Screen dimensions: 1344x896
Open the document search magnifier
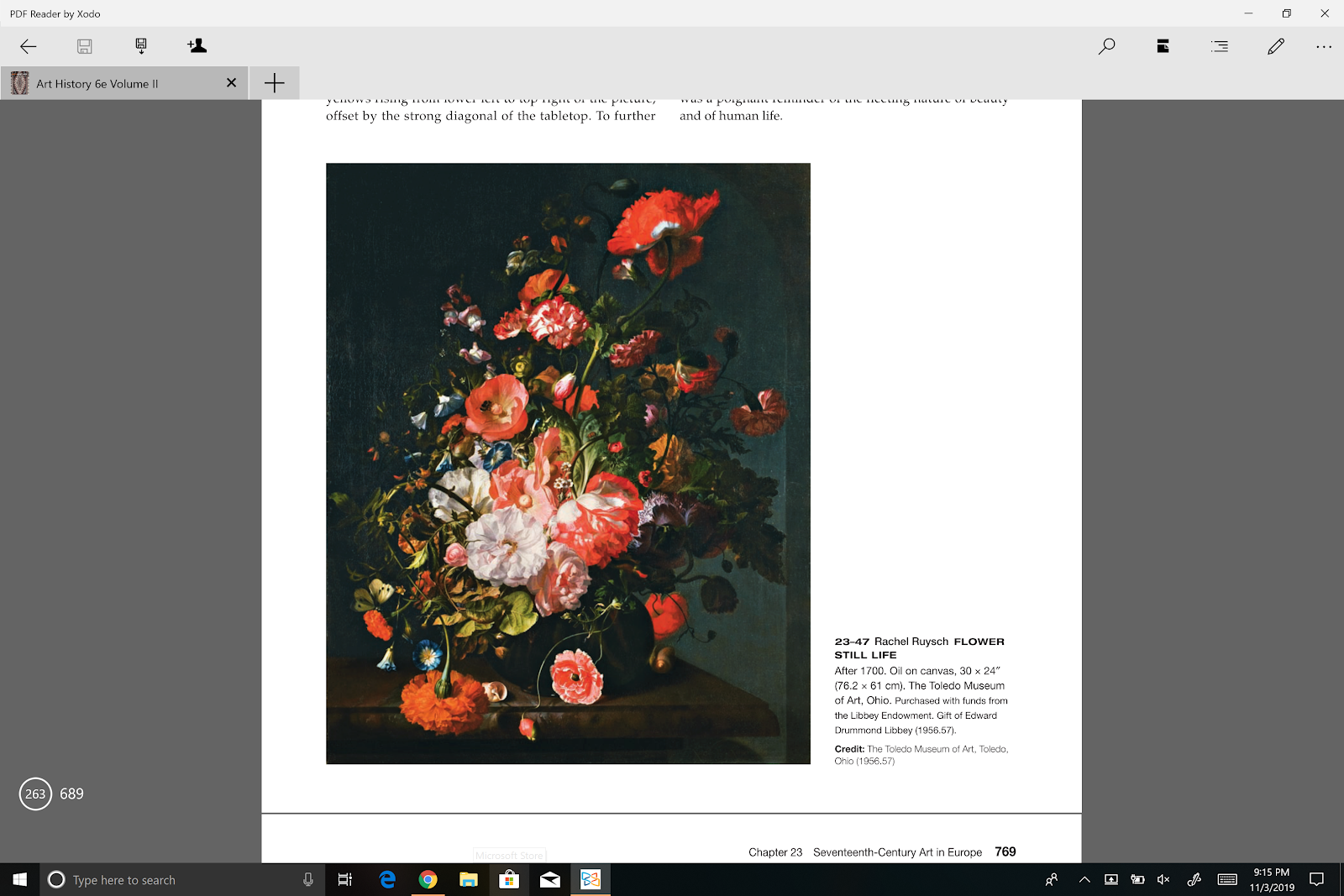point(1106,46)
